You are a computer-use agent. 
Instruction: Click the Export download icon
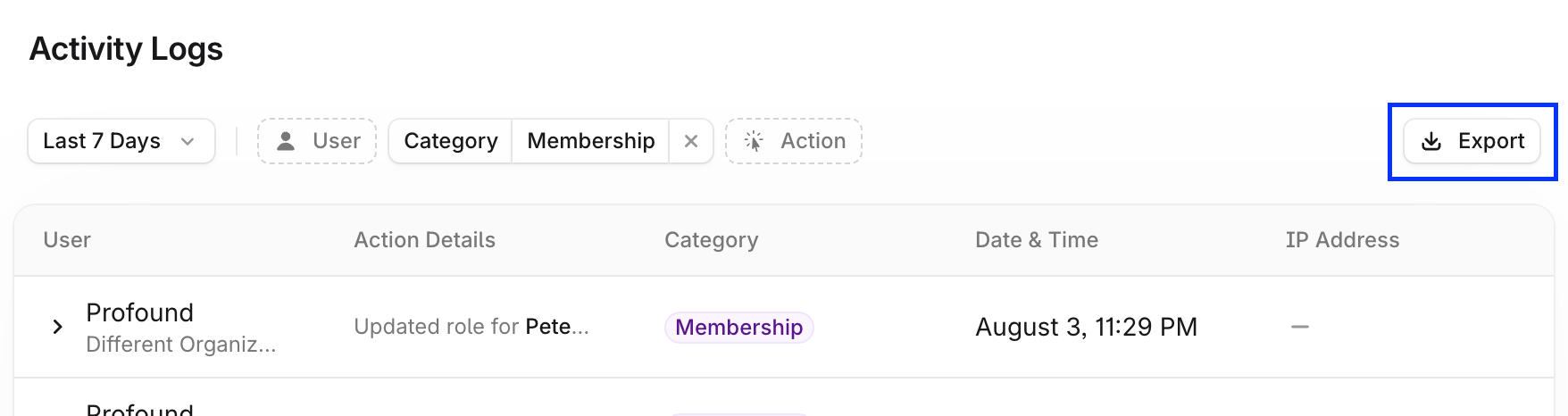1431,141
